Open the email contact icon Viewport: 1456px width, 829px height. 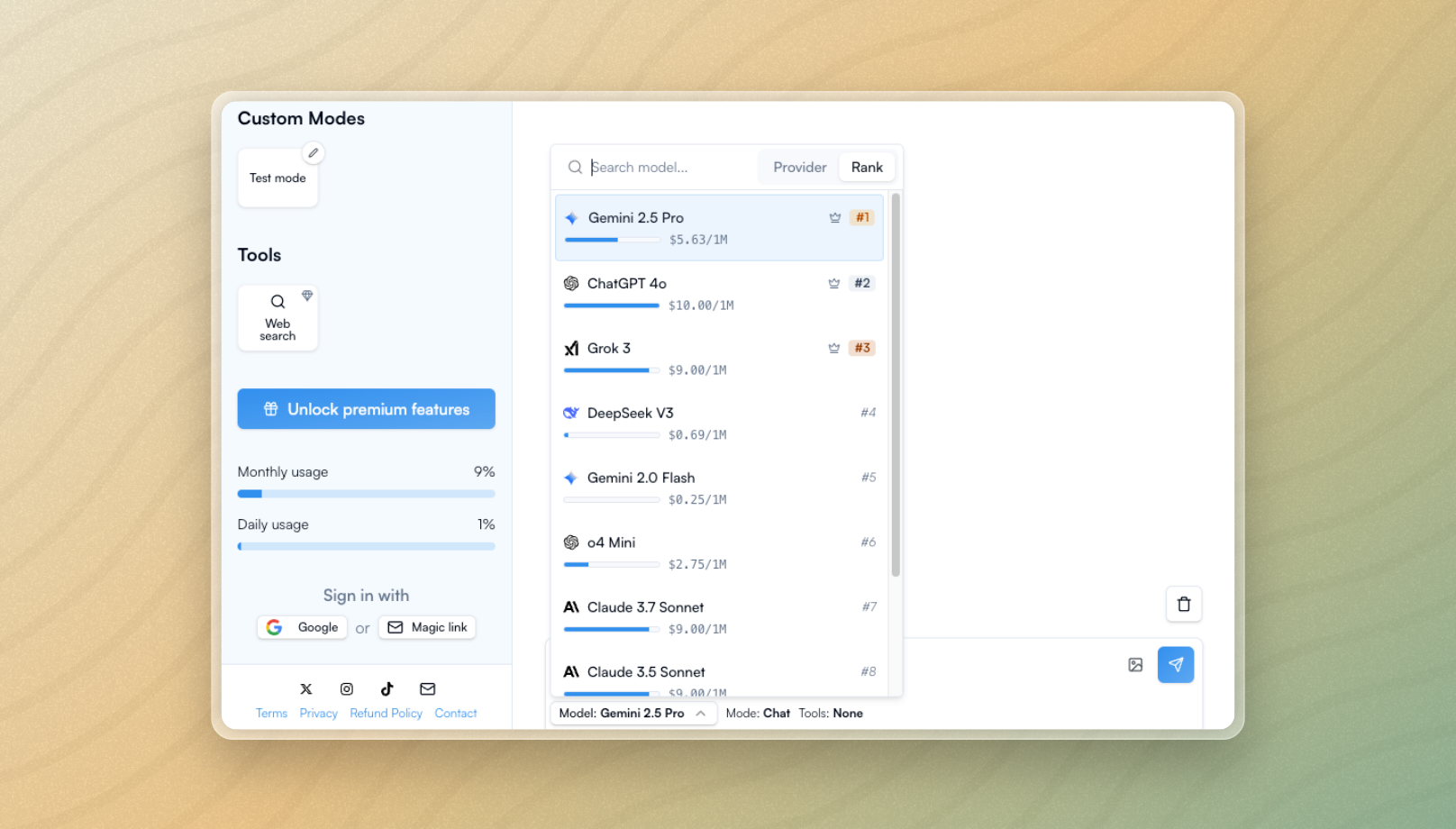[x=428, y=689]
